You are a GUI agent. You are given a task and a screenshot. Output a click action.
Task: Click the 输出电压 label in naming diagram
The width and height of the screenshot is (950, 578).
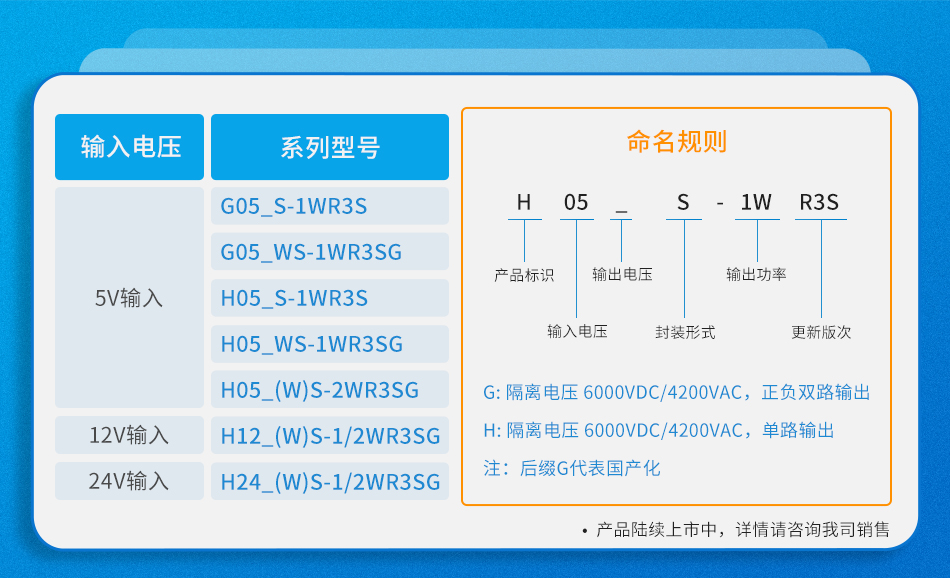click(622, 274)
